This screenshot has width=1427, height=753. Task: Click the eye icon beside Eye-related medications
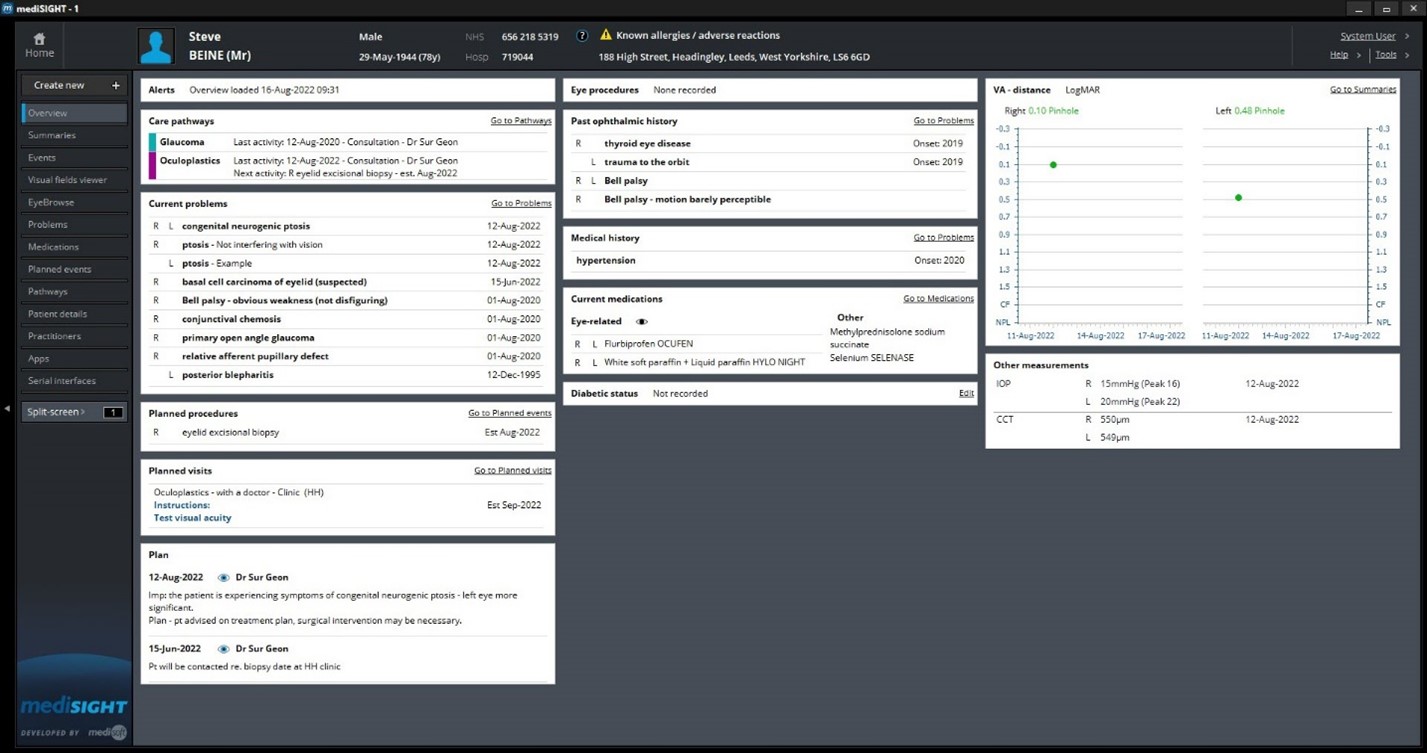point(642,322)
